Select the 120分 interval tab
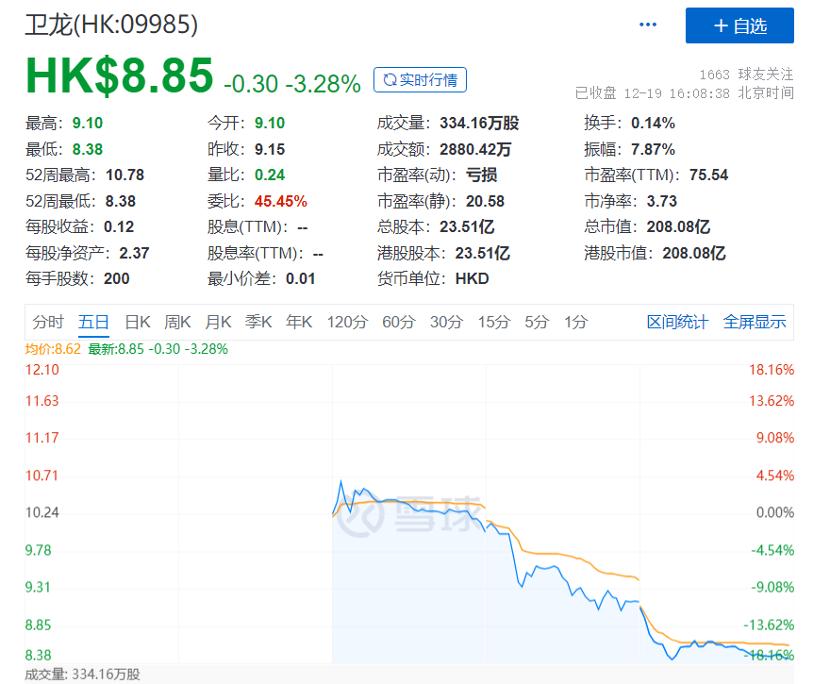Image resolution: width=830 pixels, height=684 pixels. (x=347, y=322)
